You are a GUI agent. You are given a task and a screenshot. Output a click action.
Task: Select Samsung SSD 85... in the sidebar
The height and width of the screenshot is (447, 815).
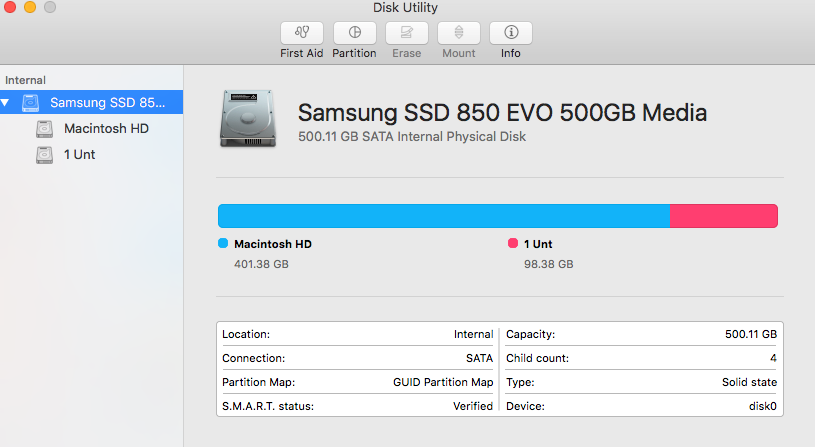tap(91, 102)
